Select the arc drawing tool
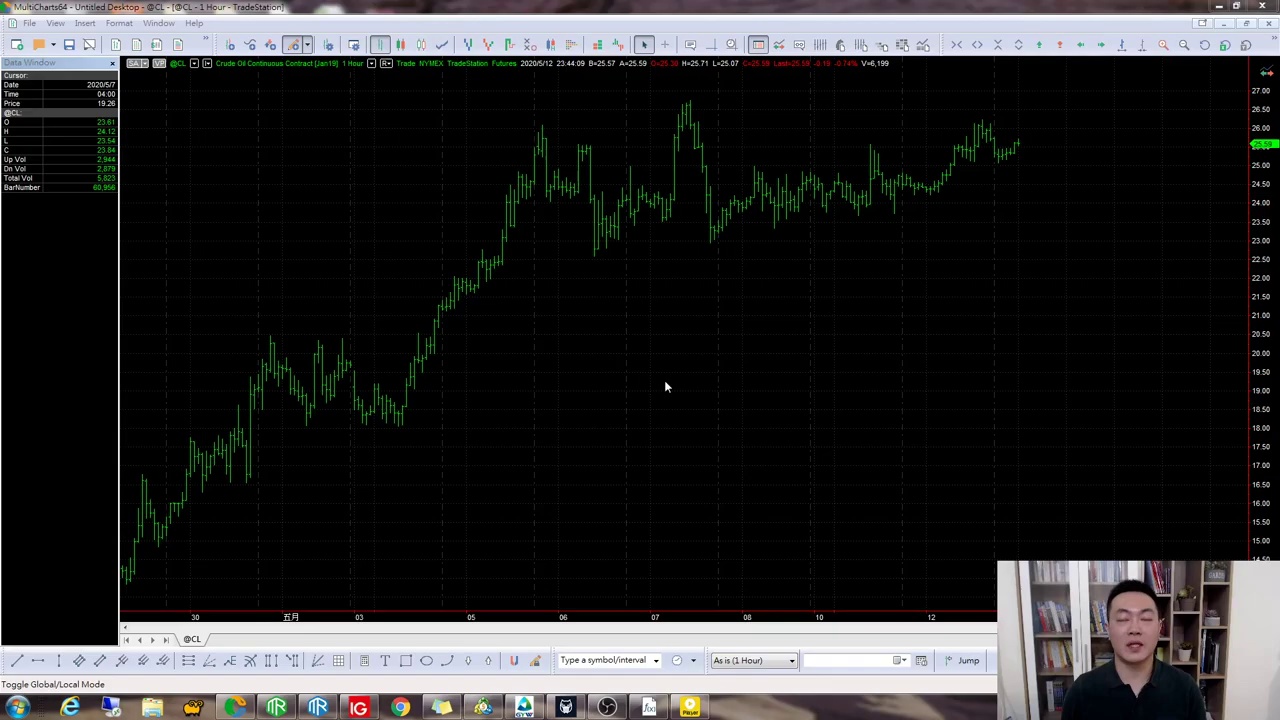This screenshot has height=720, width=1280. click(x=447, y=661)
